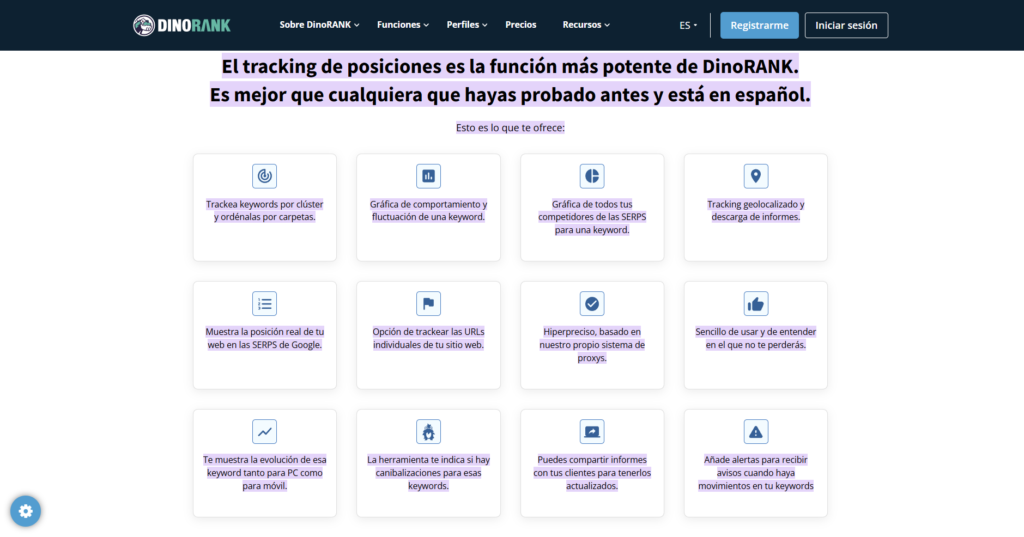Click the pie chart competitors icon
The width and height of the screenshot is (1024, 537).
tap(592, 176)
